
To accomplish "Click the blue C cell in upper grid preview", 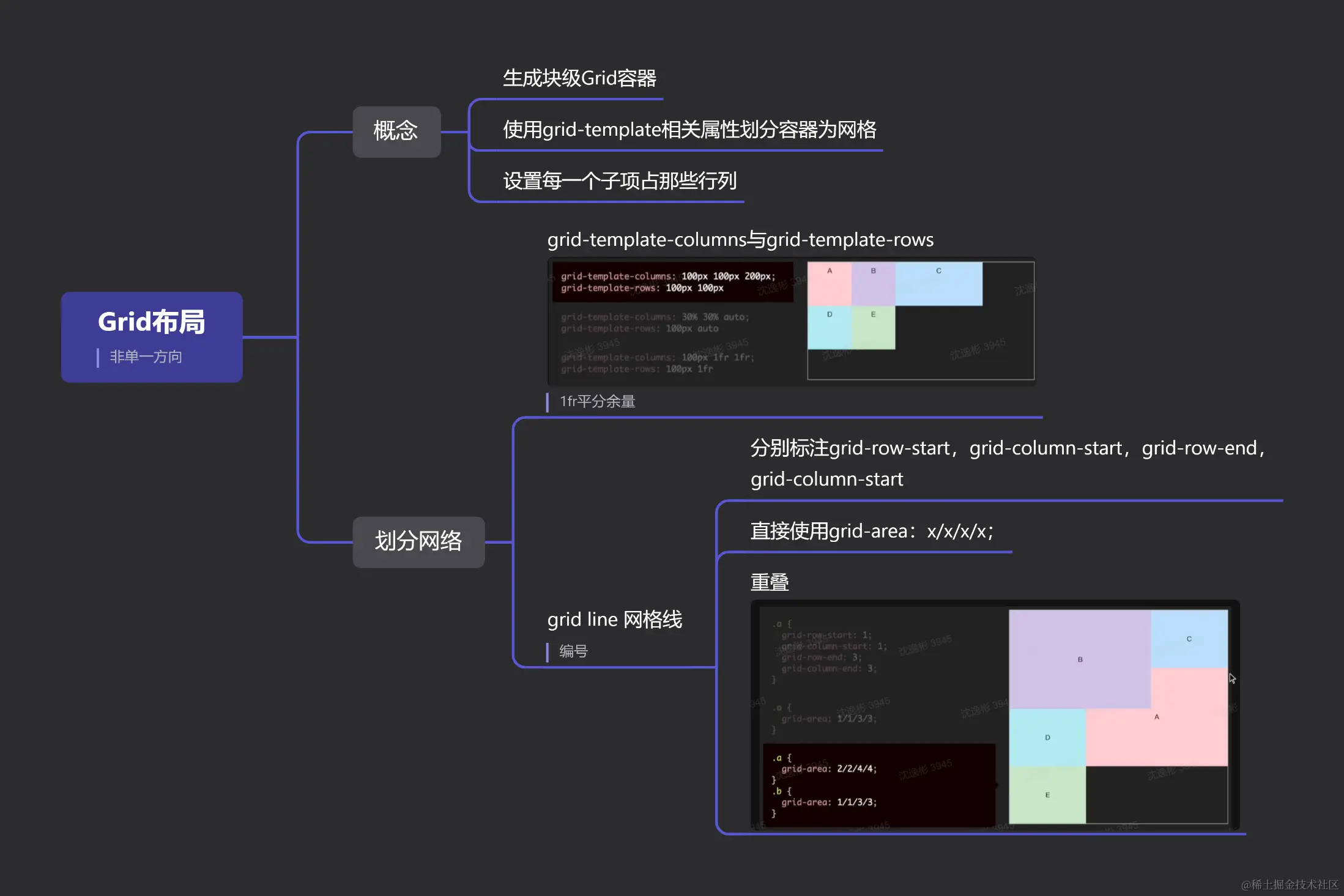I will (938, 284).
